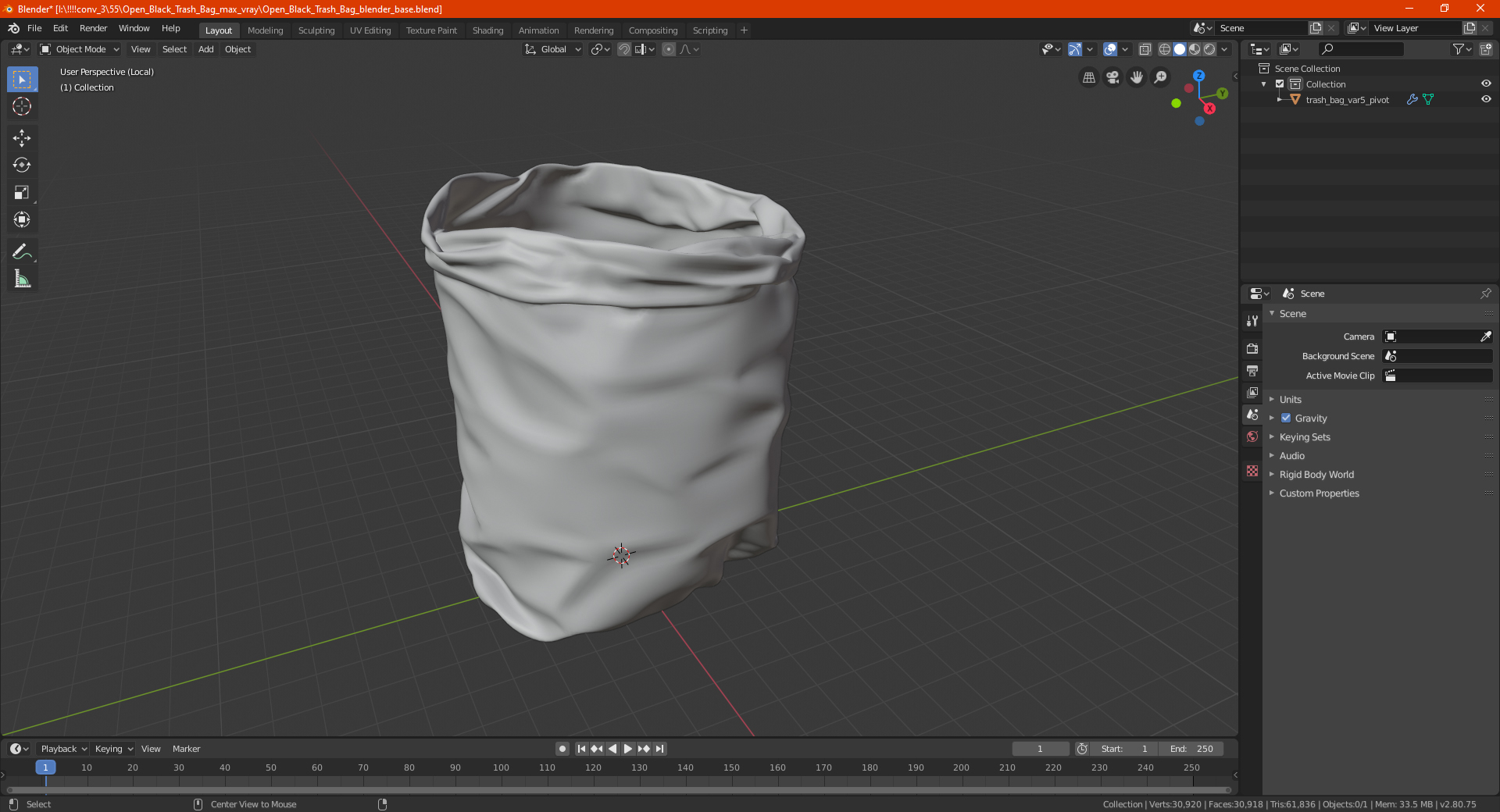Click the Start frame field
The width and height of the screenshot is (1500, 812).
tap(1124, 749)
